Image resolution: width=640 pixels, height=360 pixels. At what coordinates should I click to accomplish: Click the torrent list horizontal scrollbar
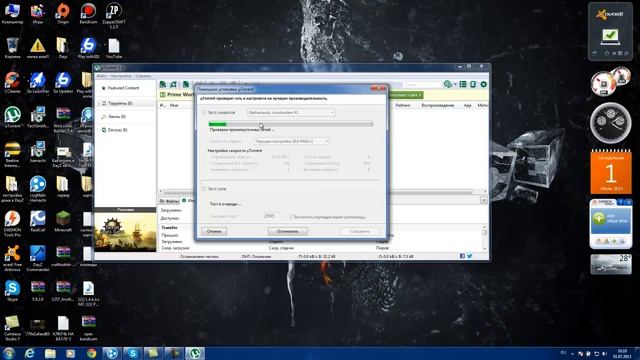click(323, 191)
